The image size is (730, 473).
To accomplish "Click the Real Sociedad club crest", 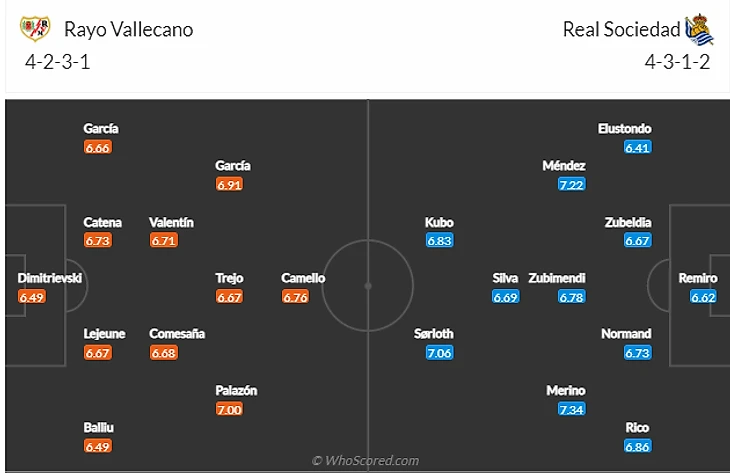I will coord(699,29).
